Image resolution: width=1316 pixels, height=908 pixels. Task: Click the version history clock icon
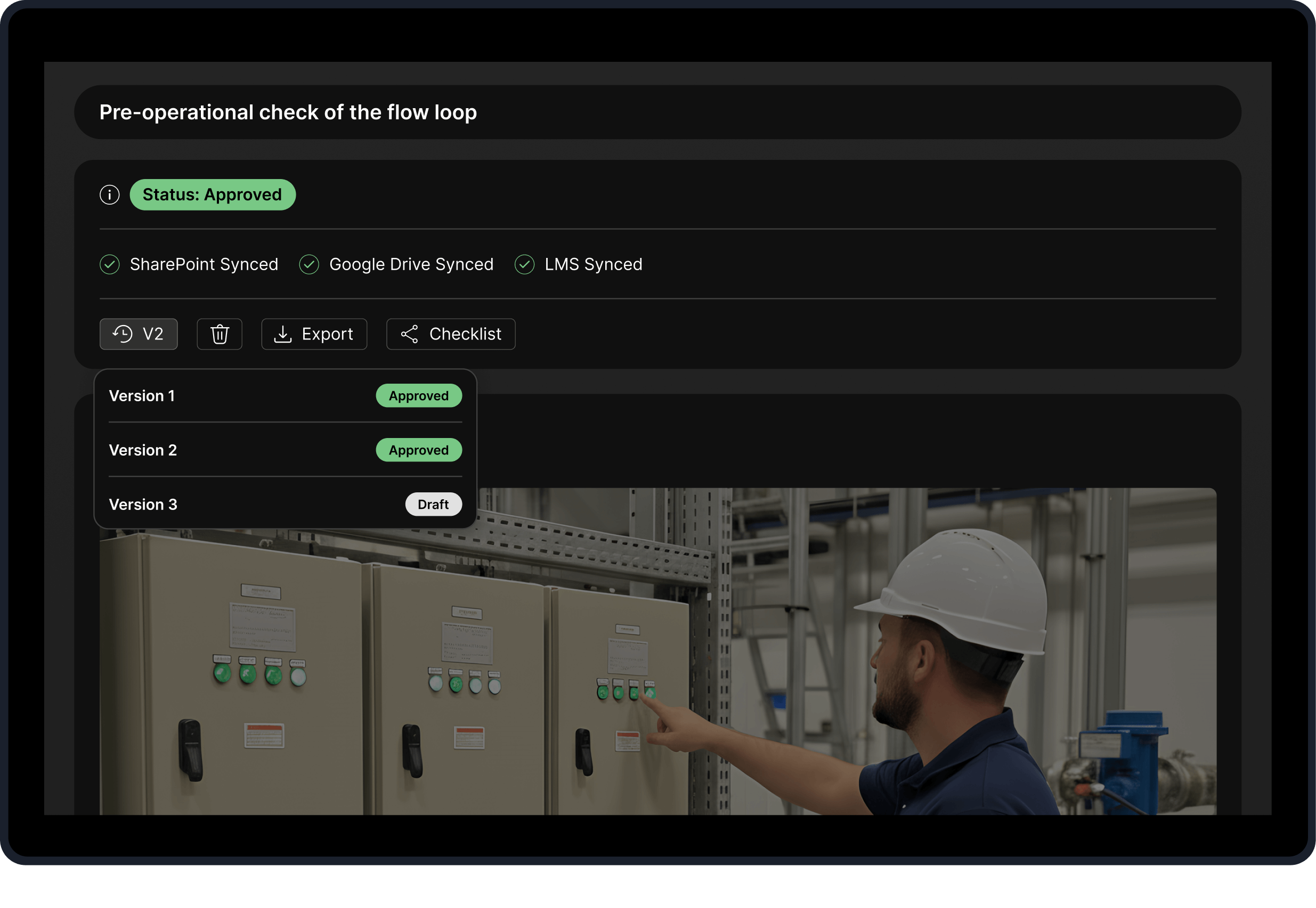(x=122, y=334)
